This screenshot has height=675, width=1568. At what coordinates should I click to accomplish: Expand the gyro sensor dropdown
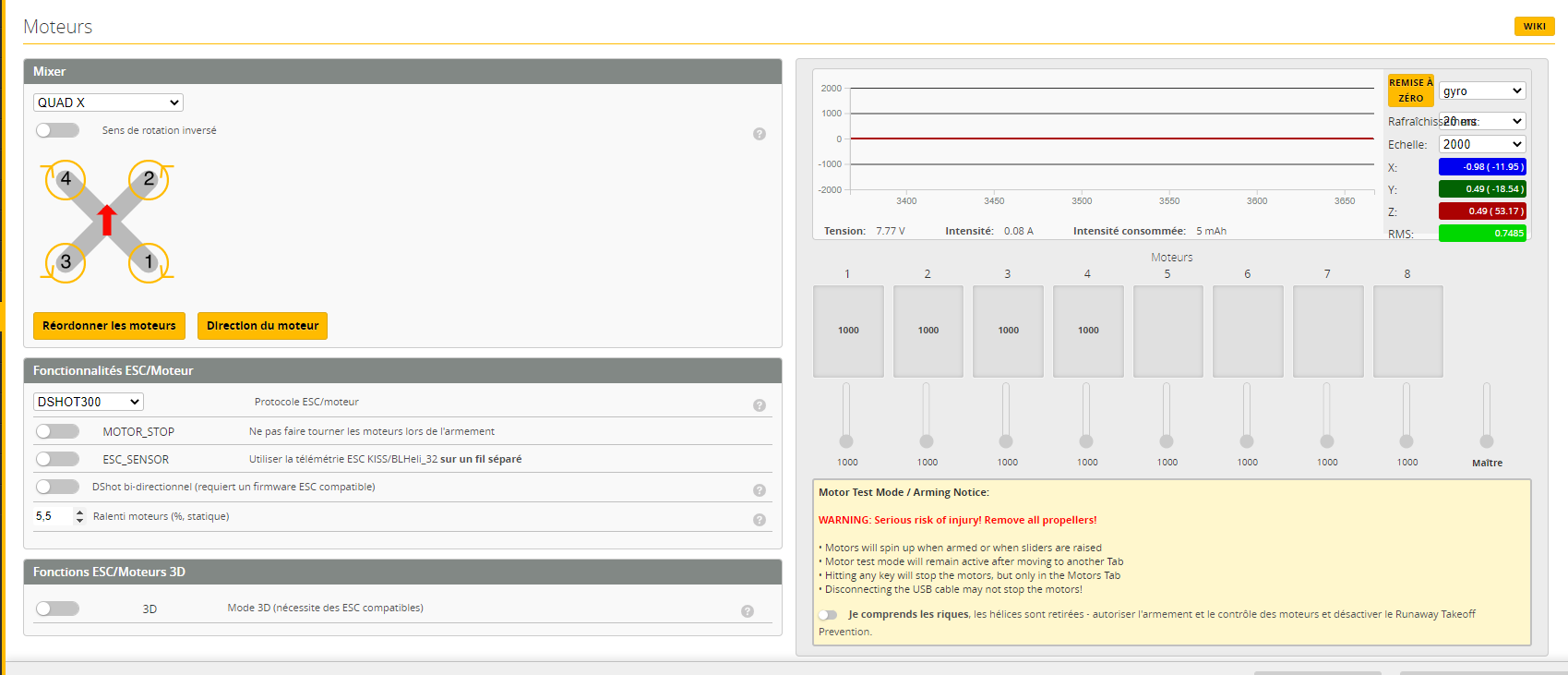(x=1481, y=90)
